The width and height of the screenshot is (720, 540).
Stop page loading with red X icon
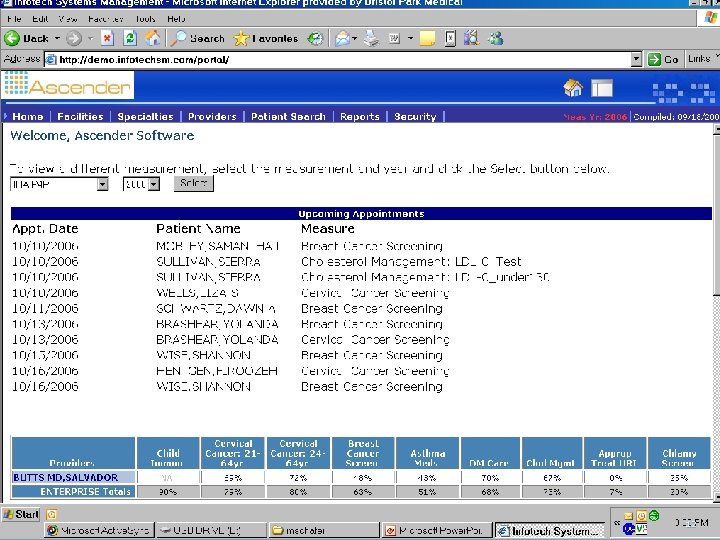point(107,39)
